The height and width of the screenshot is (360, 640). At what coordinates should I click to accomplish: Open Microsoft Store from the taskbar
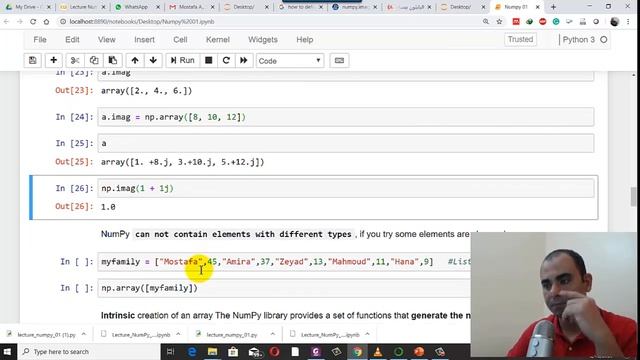[x=233, y=351]
